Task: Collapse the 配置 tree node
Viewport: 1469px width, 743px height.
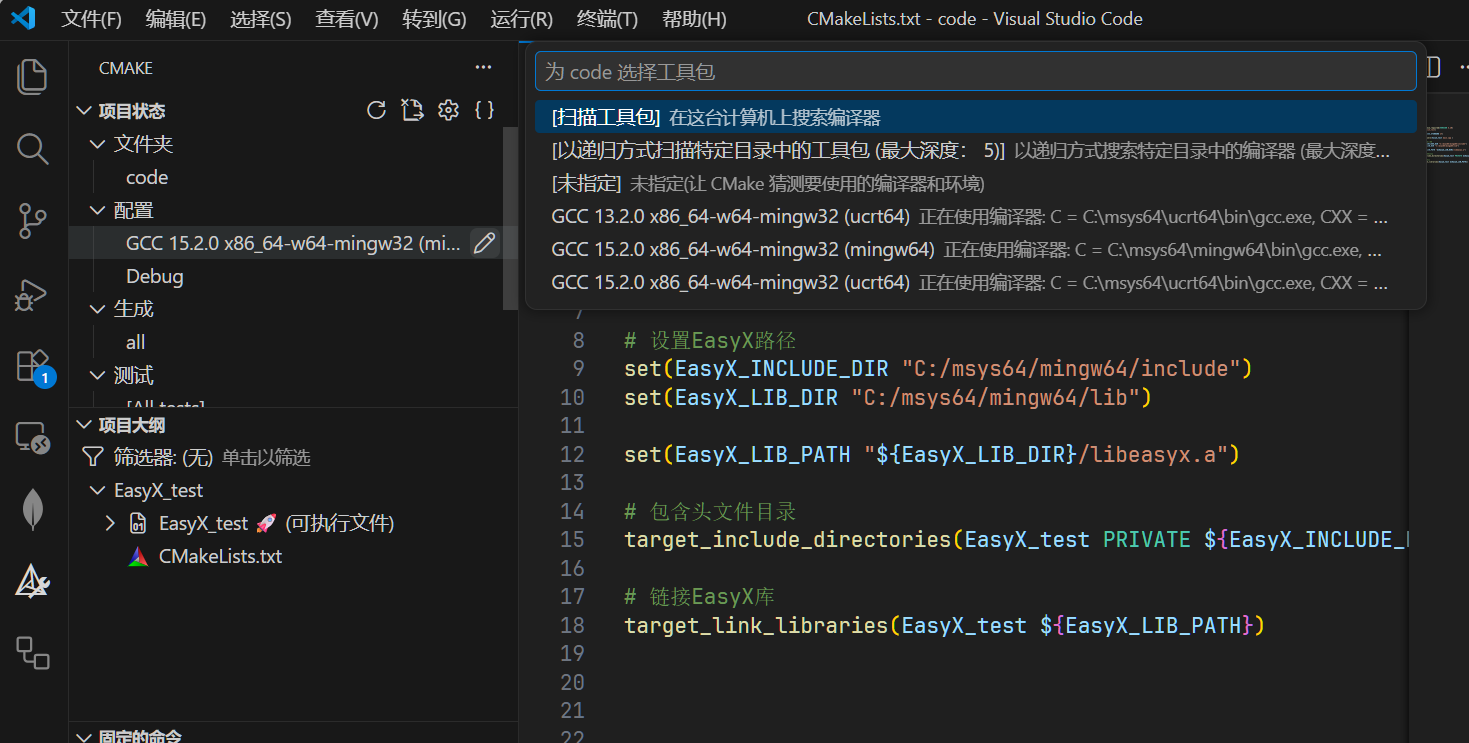Action: [98, 210]
